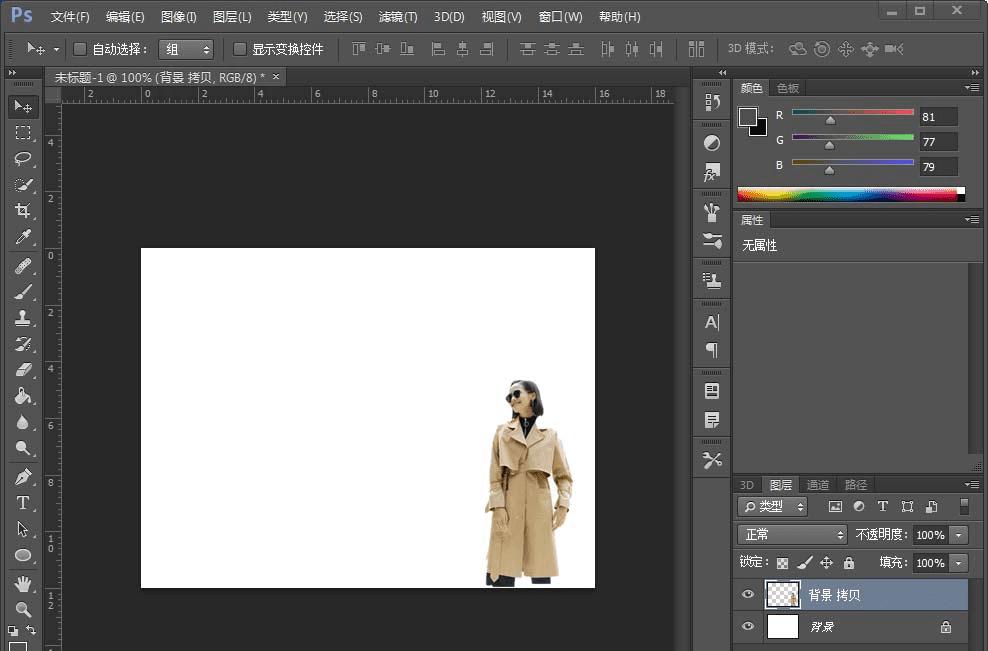Switch to the 通道 tab
Viewport: 988px width, 651px height.
coord(818,485)
